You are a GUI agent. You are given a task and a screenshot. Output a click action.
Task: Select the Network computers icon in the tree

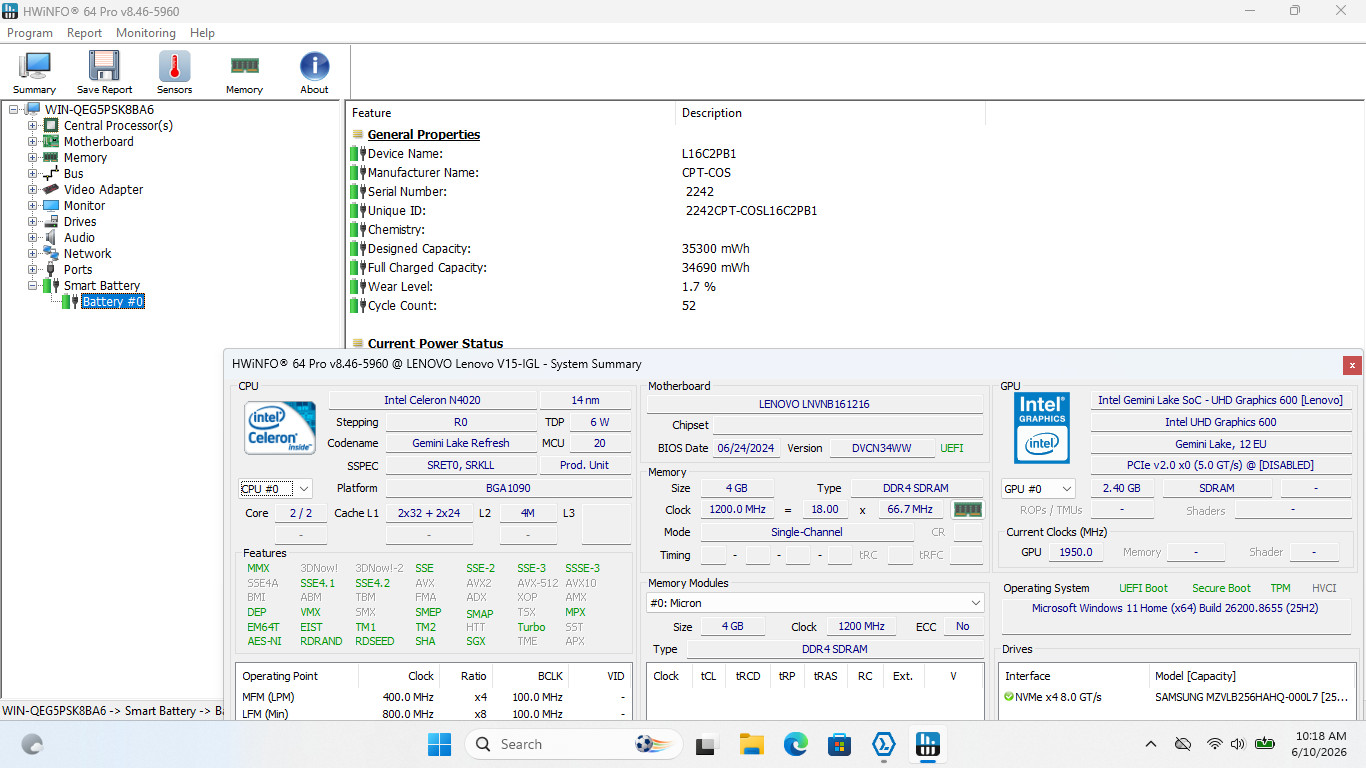[x=50, y=254]
